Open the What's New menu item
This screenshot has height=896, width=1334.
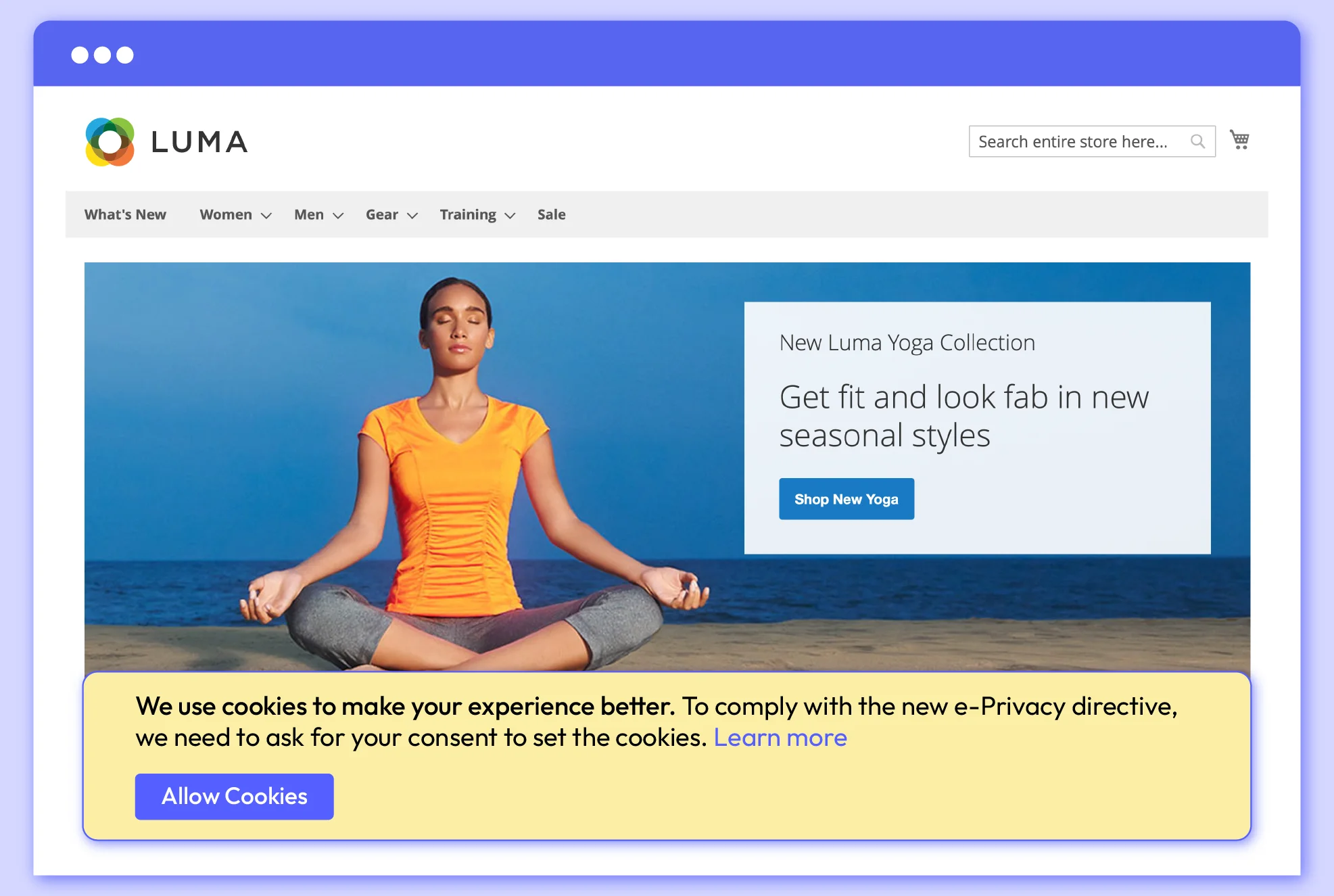(125, 214)
